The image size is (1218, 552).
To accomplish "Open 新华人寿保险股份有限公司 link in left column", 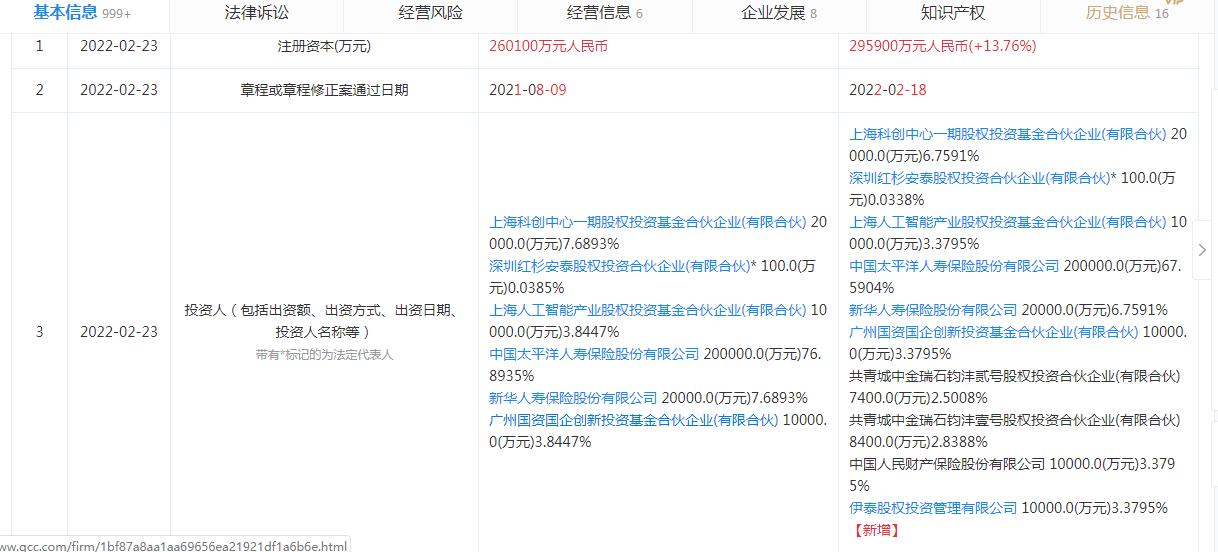I will [x=573, y=398].
